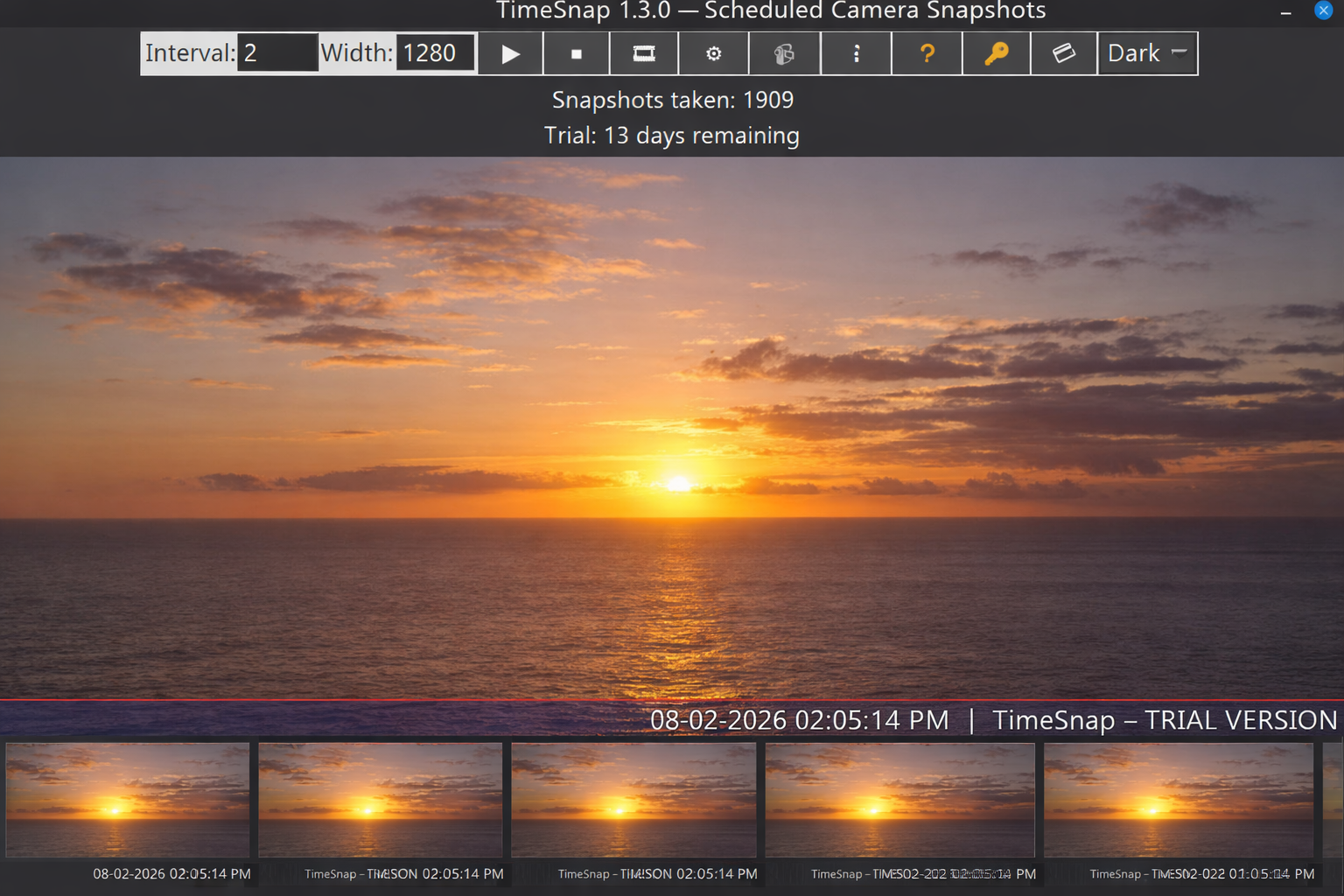Click the camera icon in the toolbar
Screen dimensions: 1344x896
point(785,53)
